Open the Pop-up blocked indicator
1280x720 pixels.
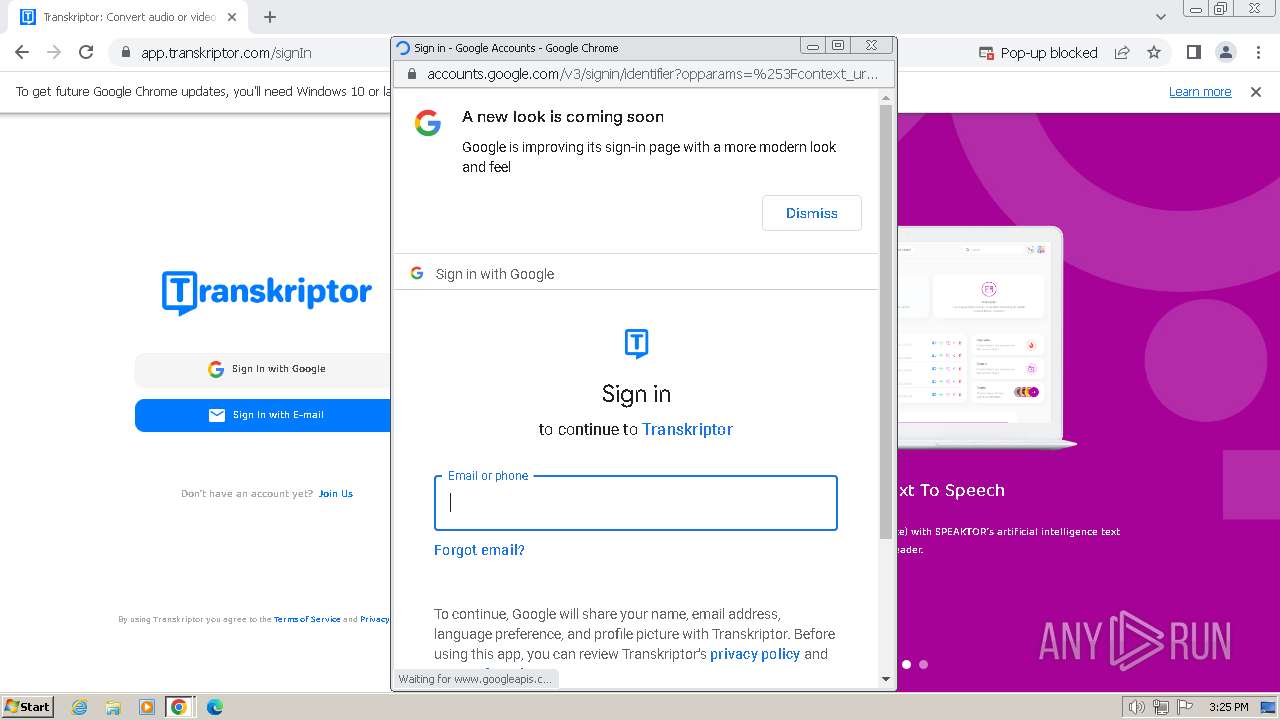[x=1038, y=53]
